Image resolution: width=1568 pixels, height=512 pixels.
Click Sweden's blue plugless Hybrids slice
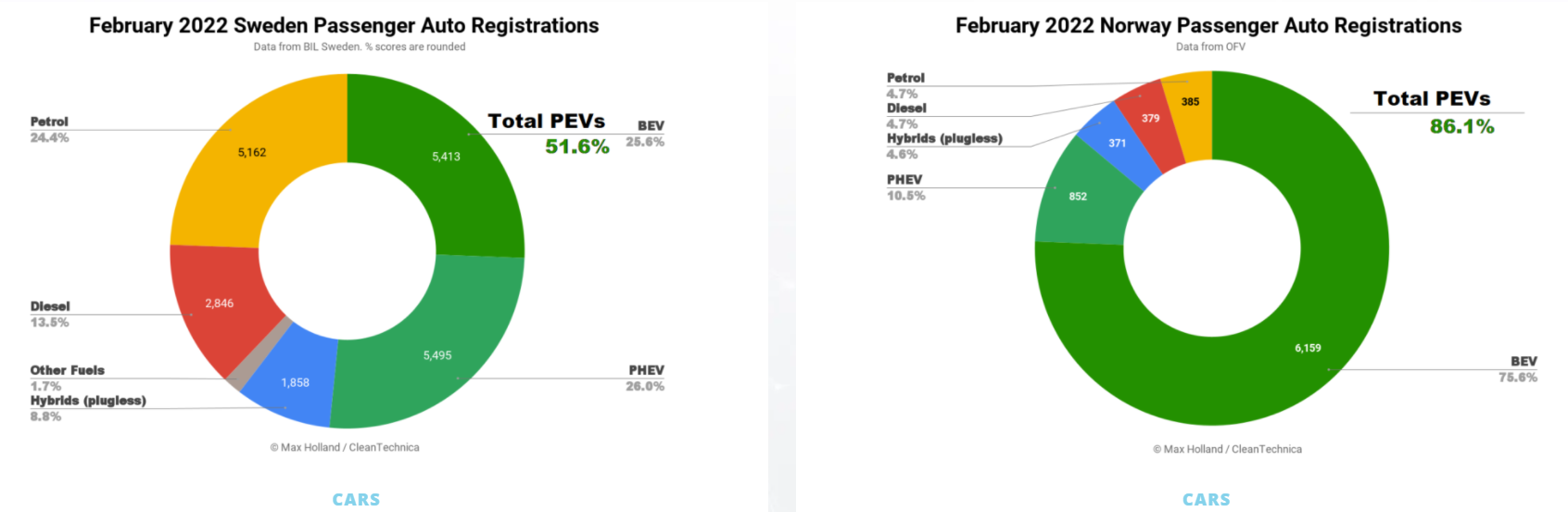(295, 382)
